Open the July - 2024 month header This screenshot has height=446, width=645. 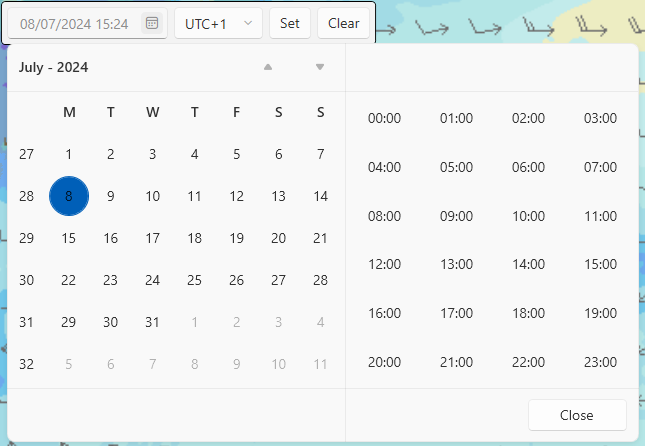[x=53, y=67]
